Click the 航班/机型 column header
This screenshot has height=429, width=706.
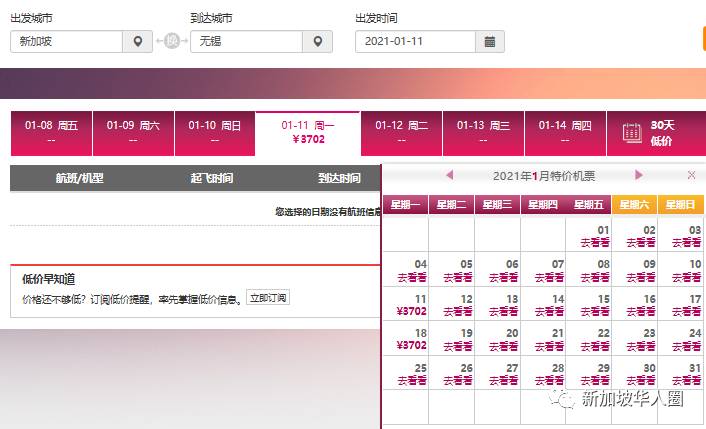click(x=80, y=178)
